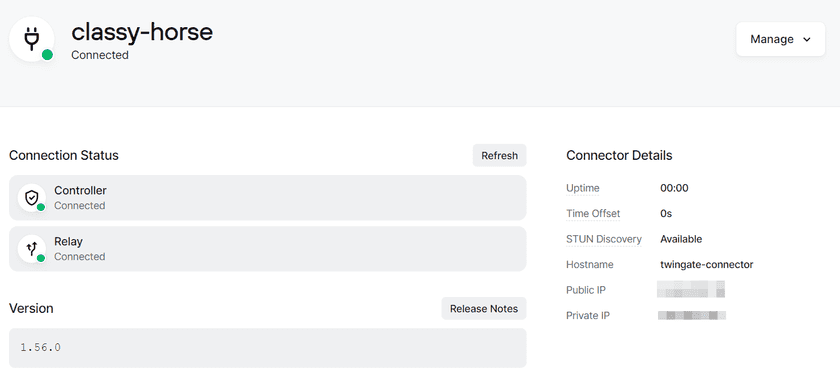Click the Version section heading
The image size is (840, 374).
31,309
